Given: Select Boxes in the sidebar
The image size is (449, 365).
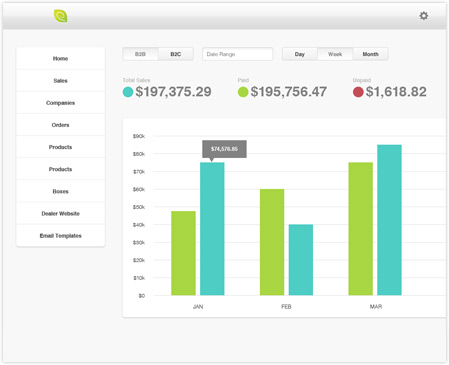Looking at the screenshot, I should [60, 191].
